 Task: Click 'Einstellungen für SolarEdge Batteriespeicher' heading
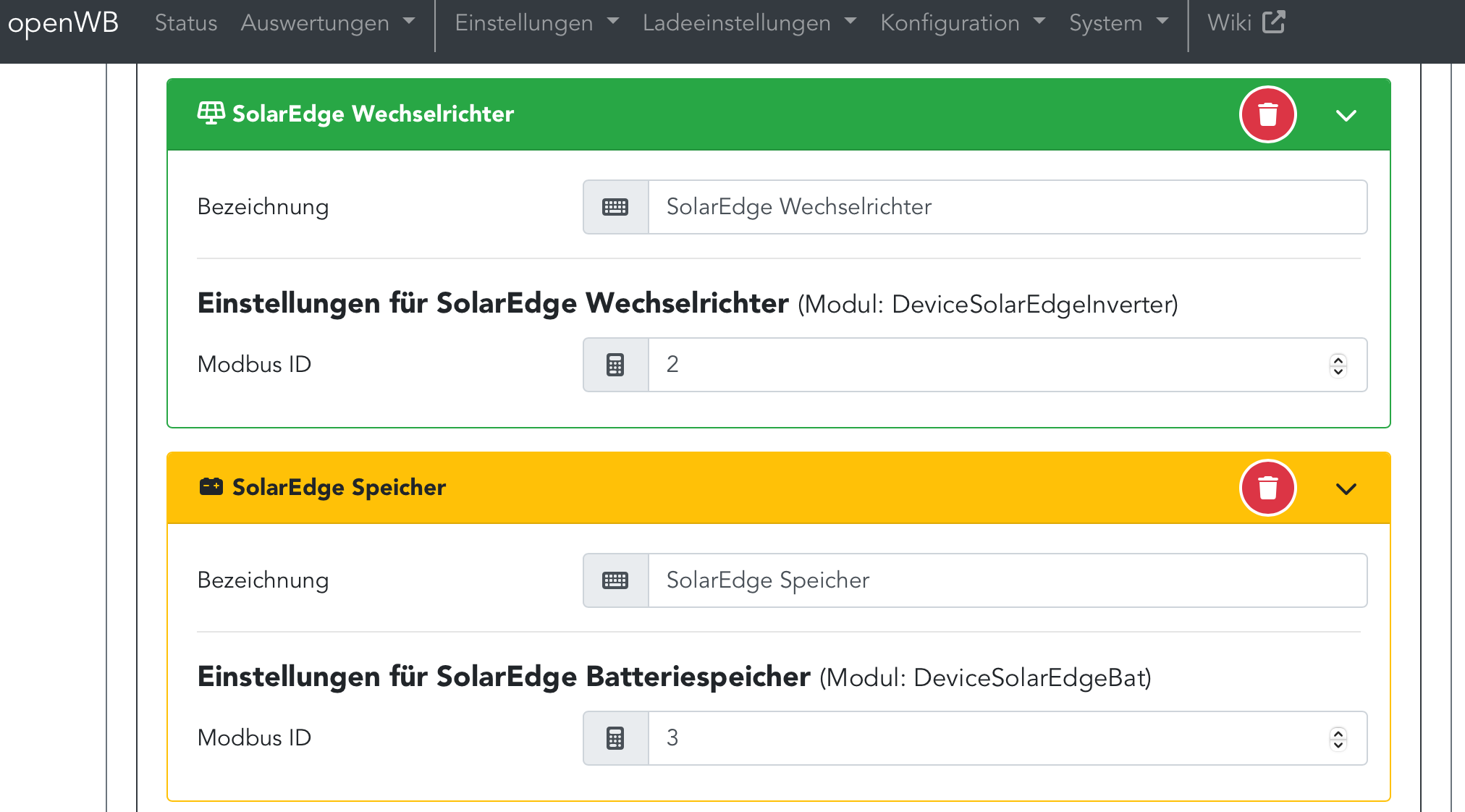[x=504, y=677]
